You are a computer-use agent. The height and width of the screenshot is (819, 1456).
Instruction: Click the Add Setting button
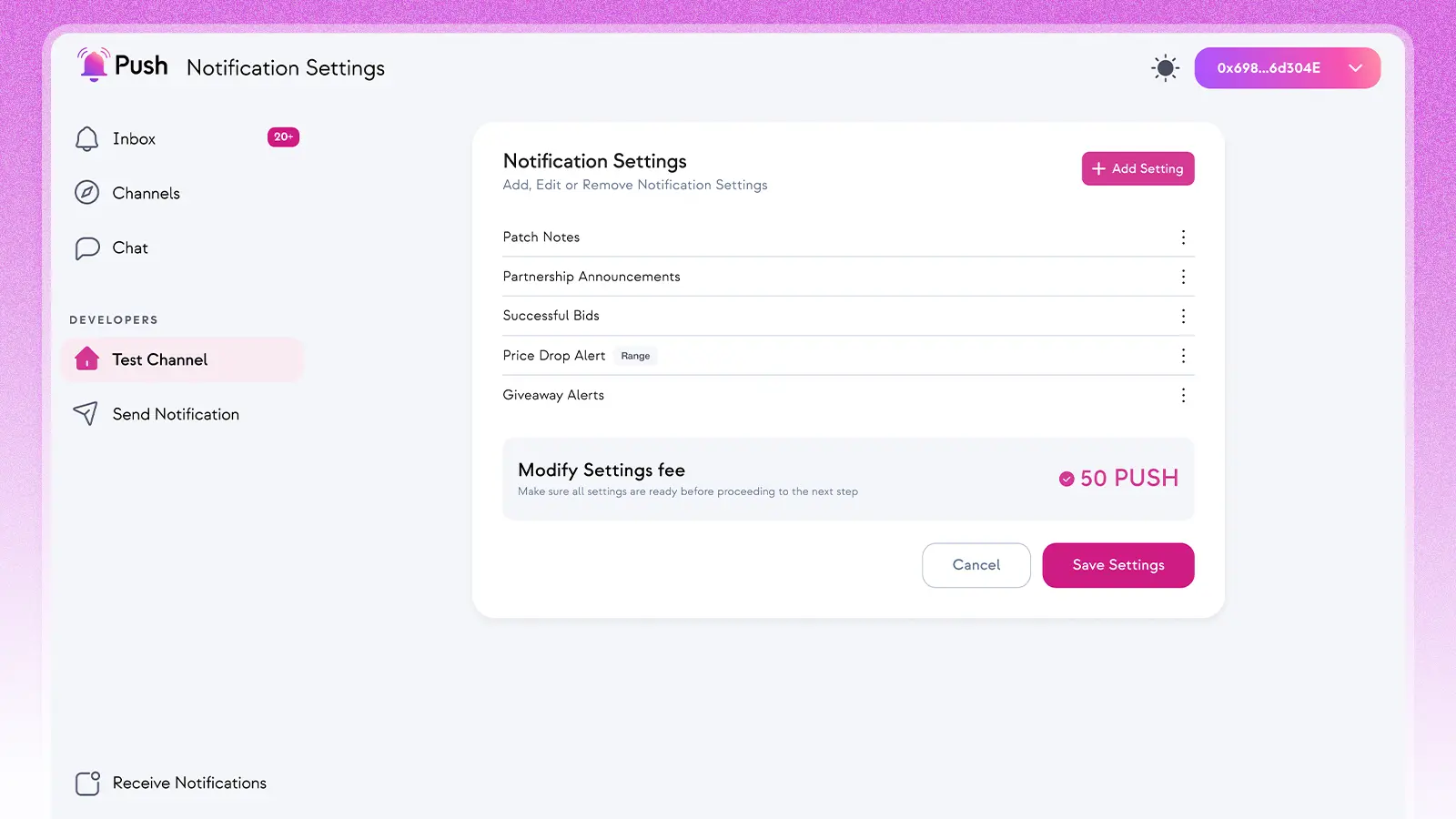(x=1137, y=168)
